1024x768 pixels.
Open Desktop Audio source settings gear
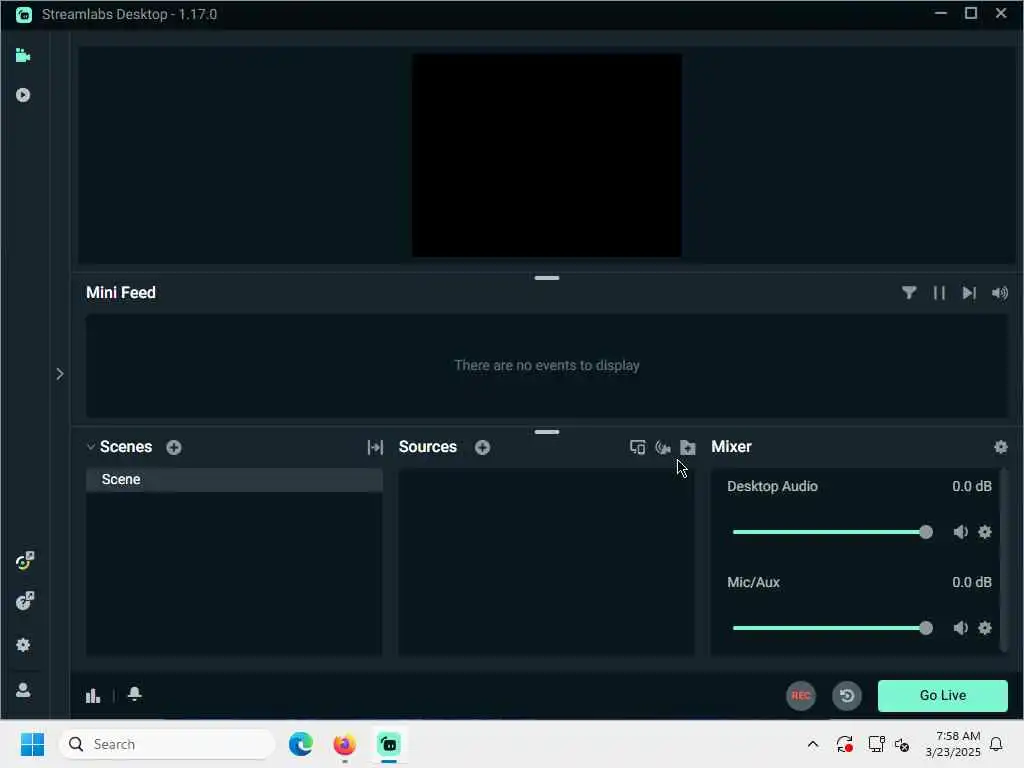pyautogui.click(x=985, y=532)
